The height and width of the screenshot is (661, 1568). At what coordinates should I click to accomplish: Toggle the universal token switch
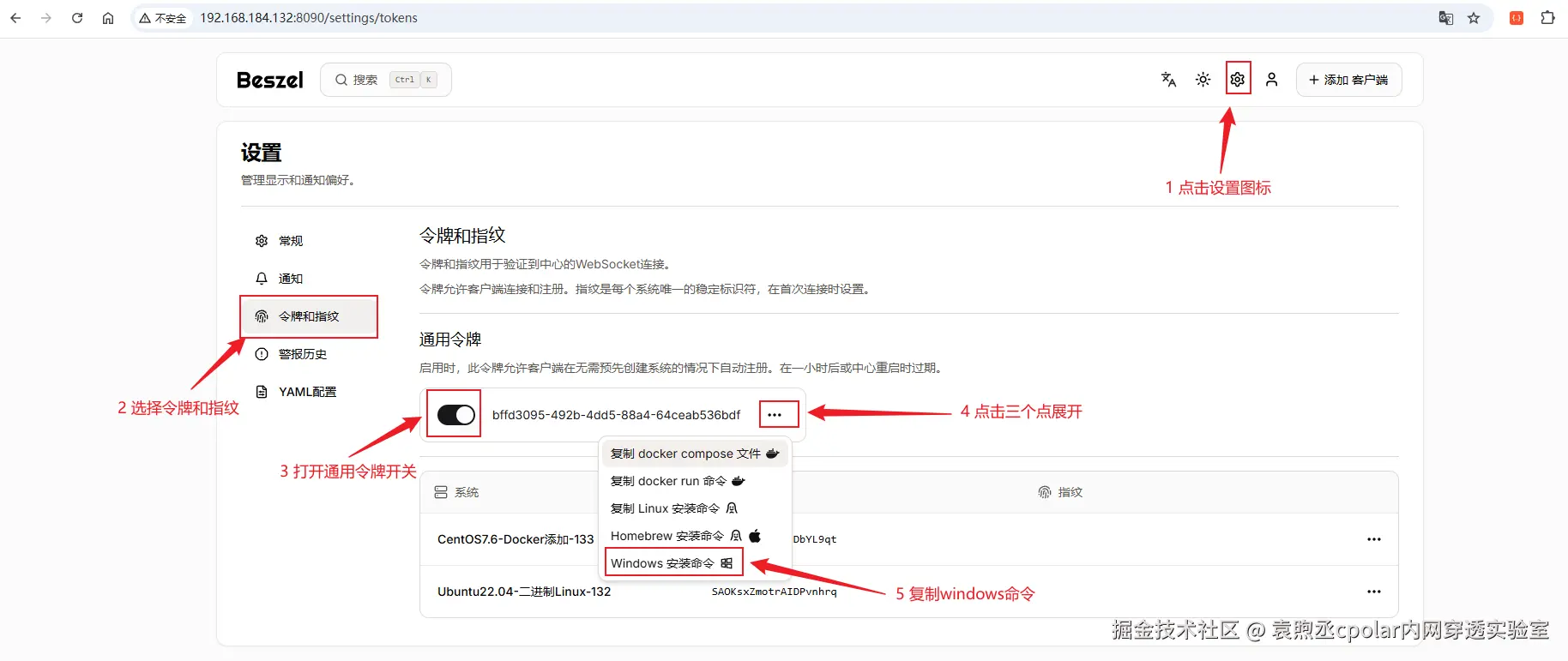456,415
